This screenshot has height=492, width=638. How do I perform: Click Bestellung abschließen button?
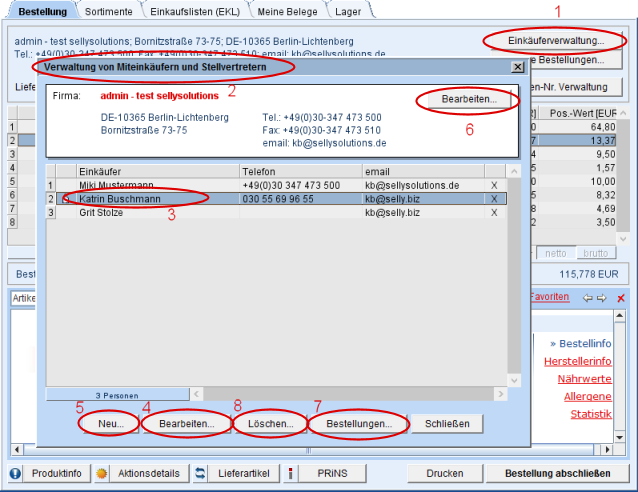tap(558, 473)
